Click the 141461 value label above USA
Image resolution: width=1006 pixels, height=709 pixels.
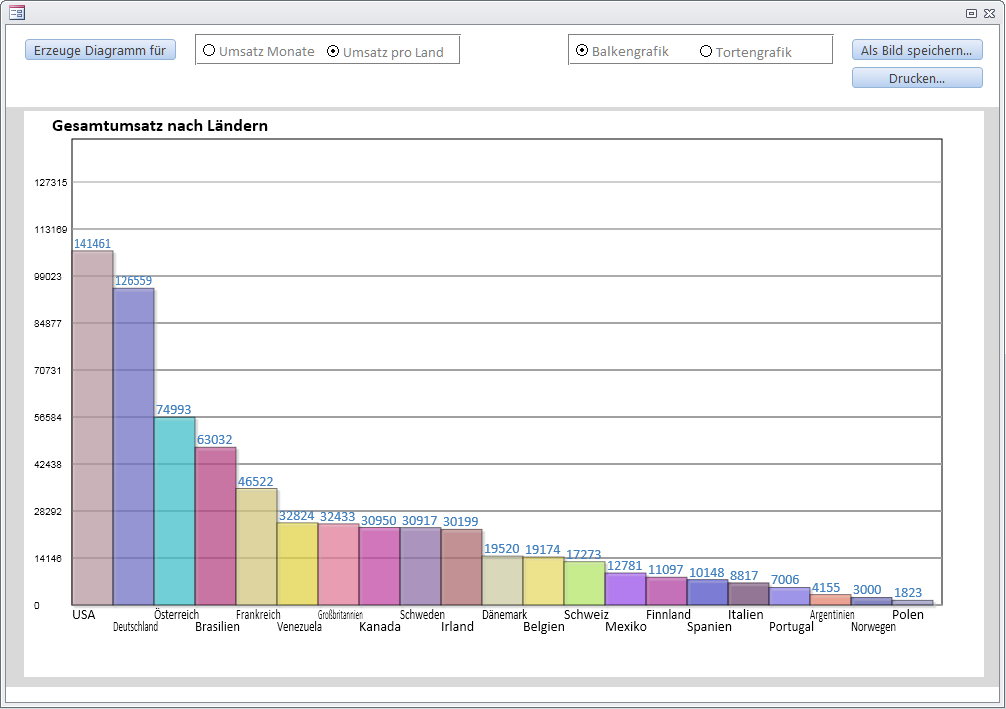[93, 243]
